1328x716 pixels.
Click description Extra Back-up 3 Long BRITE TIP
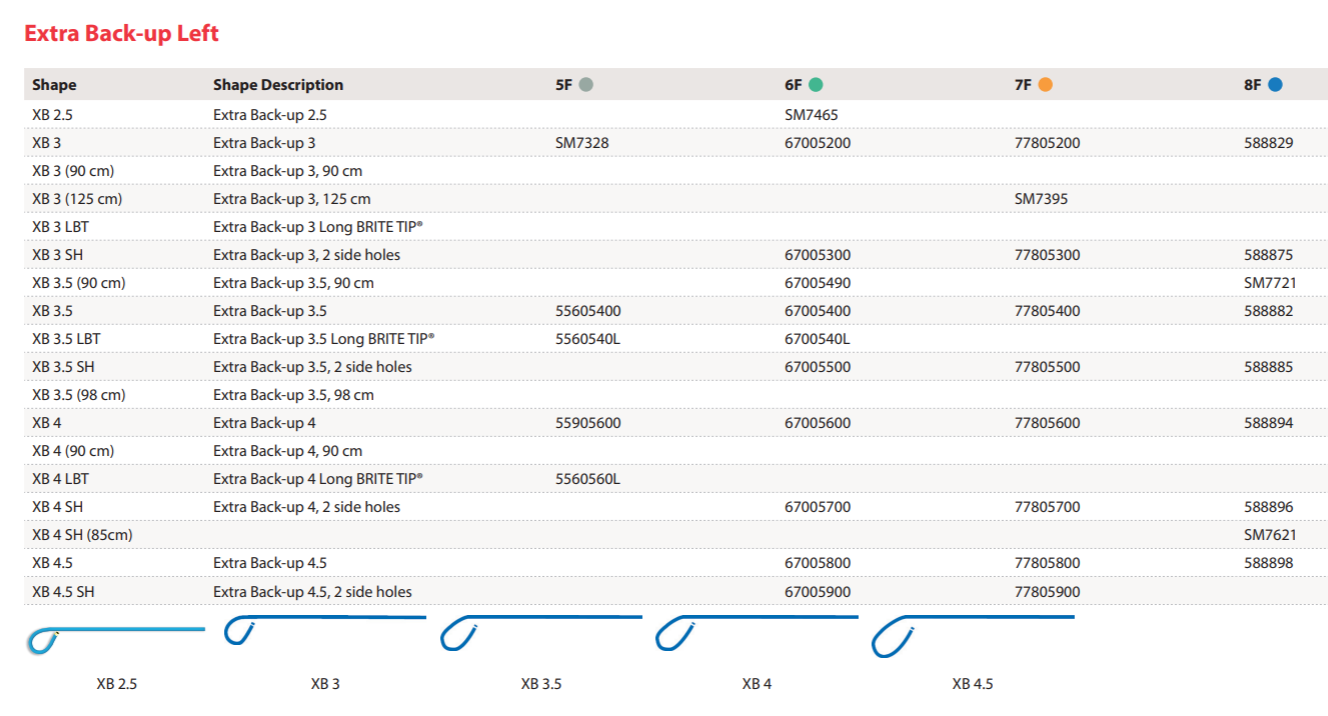(x=318, y=227)
